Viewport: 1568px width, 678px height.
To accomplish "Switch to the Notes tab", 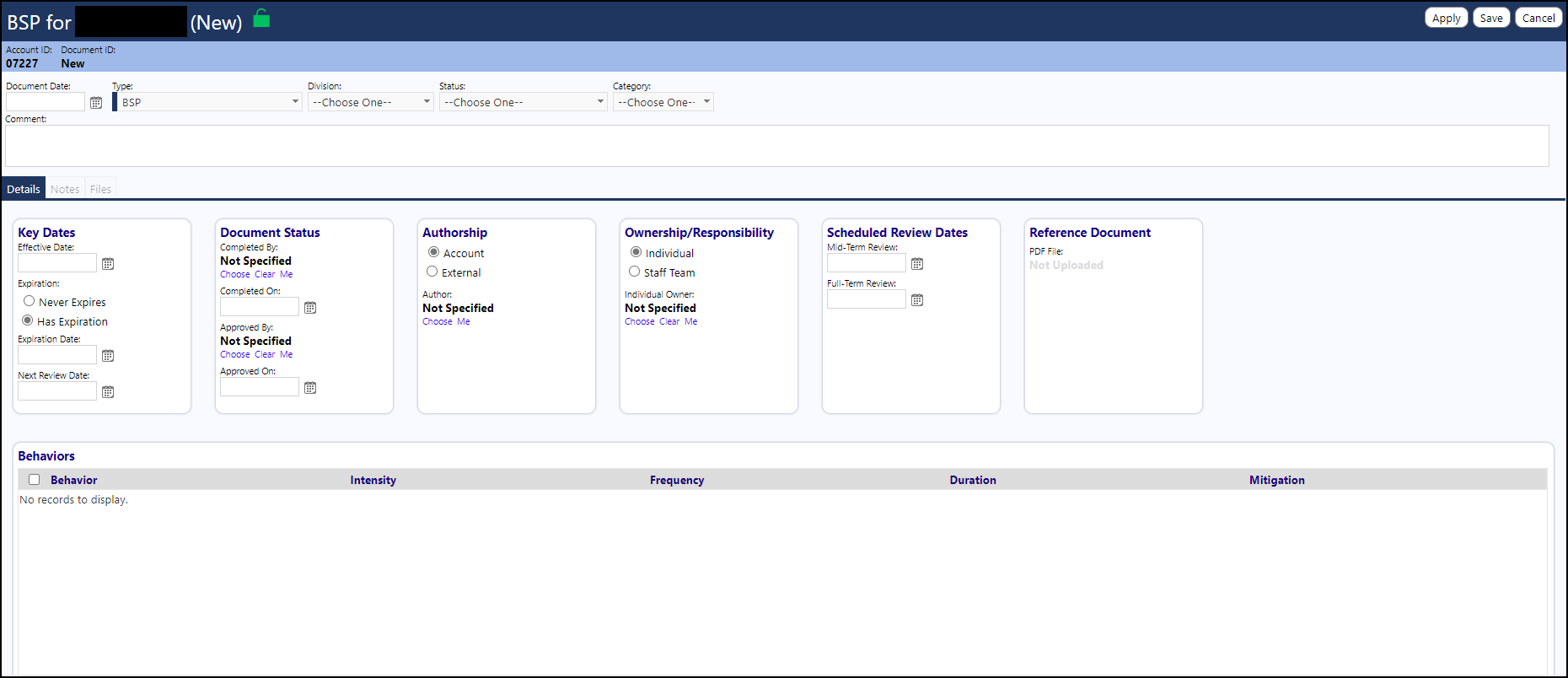I will [65, 189].
